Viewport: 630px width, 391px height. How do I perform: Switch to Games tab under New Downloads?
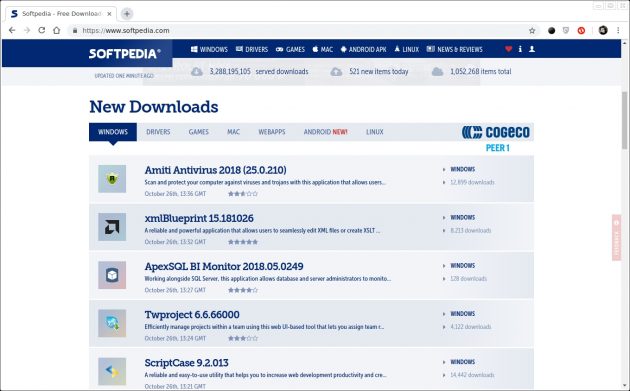(x=198, y=132)
